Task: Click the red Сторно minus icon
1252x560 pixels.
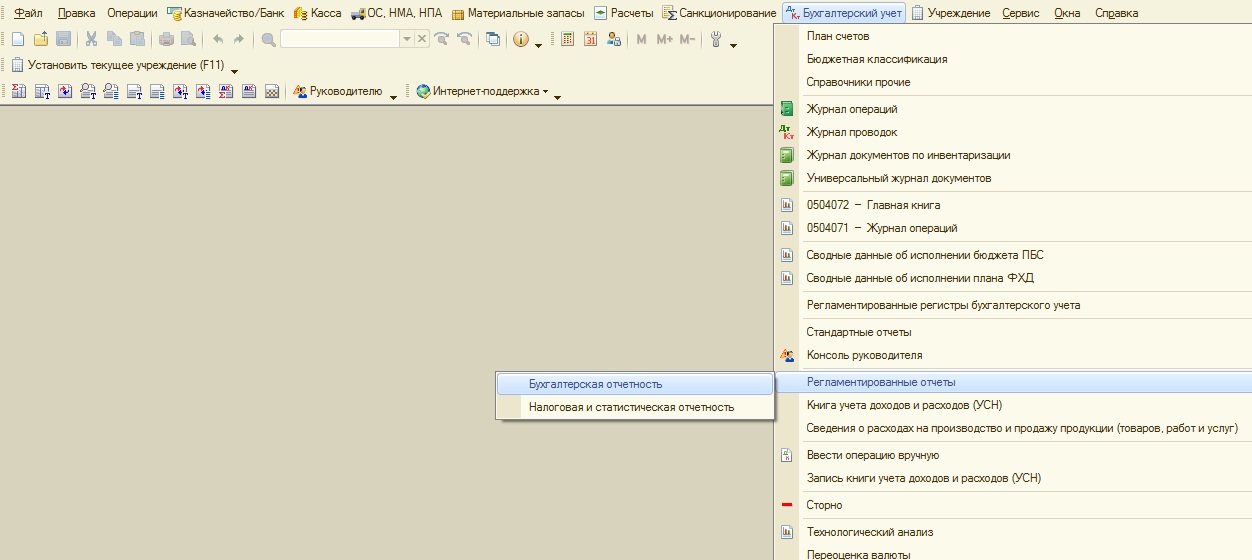Action: (x=786, y=505)
